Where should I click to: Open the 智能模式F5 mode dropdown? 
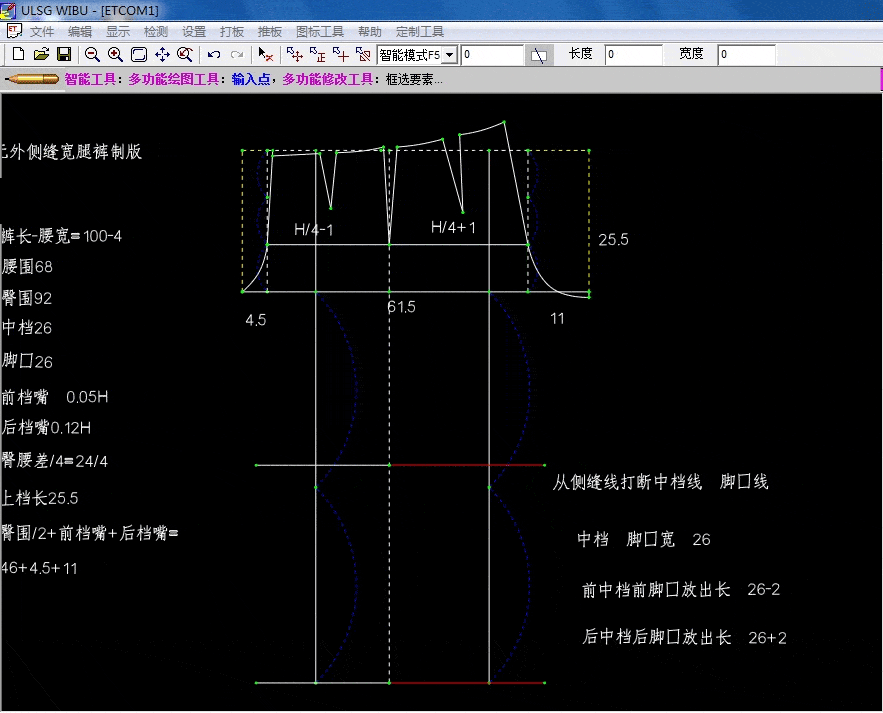[410, 54]
